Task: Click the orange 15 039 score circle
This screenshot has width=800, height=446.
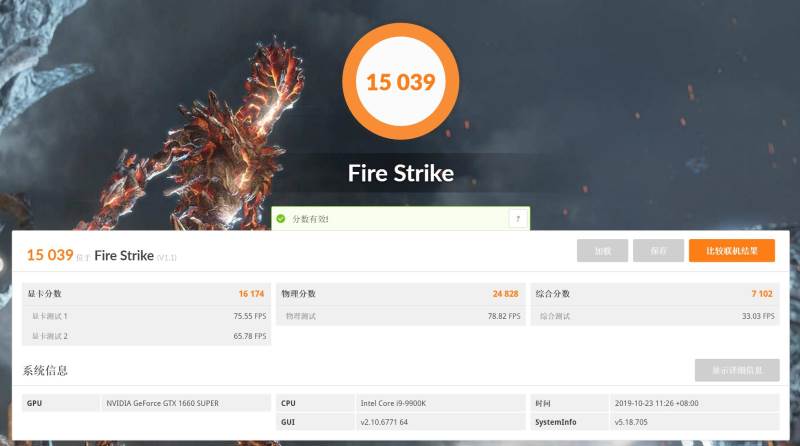Action: coord(401,82)
